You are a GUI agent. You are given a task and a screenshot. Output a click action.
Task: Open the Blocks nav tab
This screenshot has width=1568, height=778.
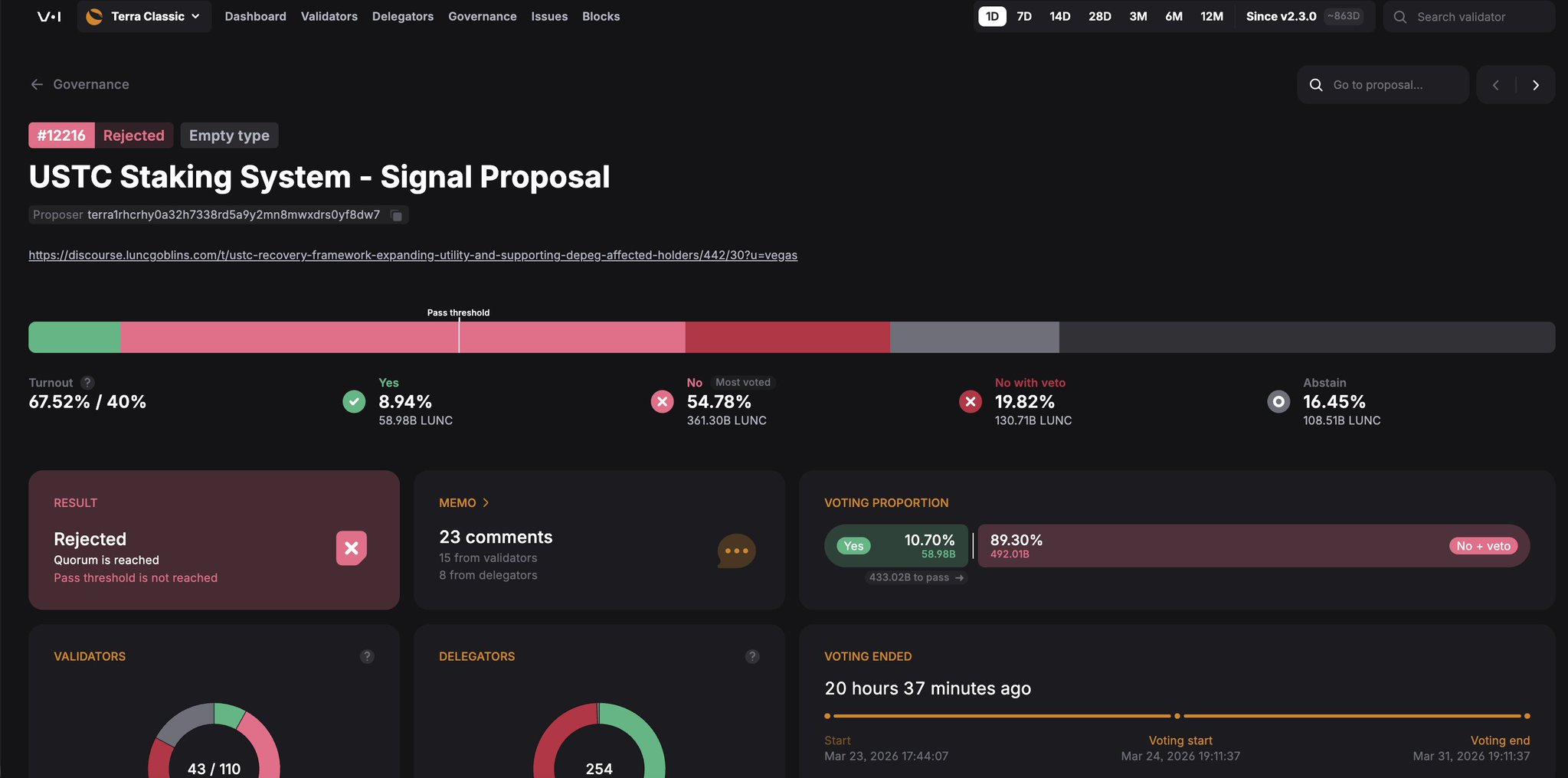point(601,16)
